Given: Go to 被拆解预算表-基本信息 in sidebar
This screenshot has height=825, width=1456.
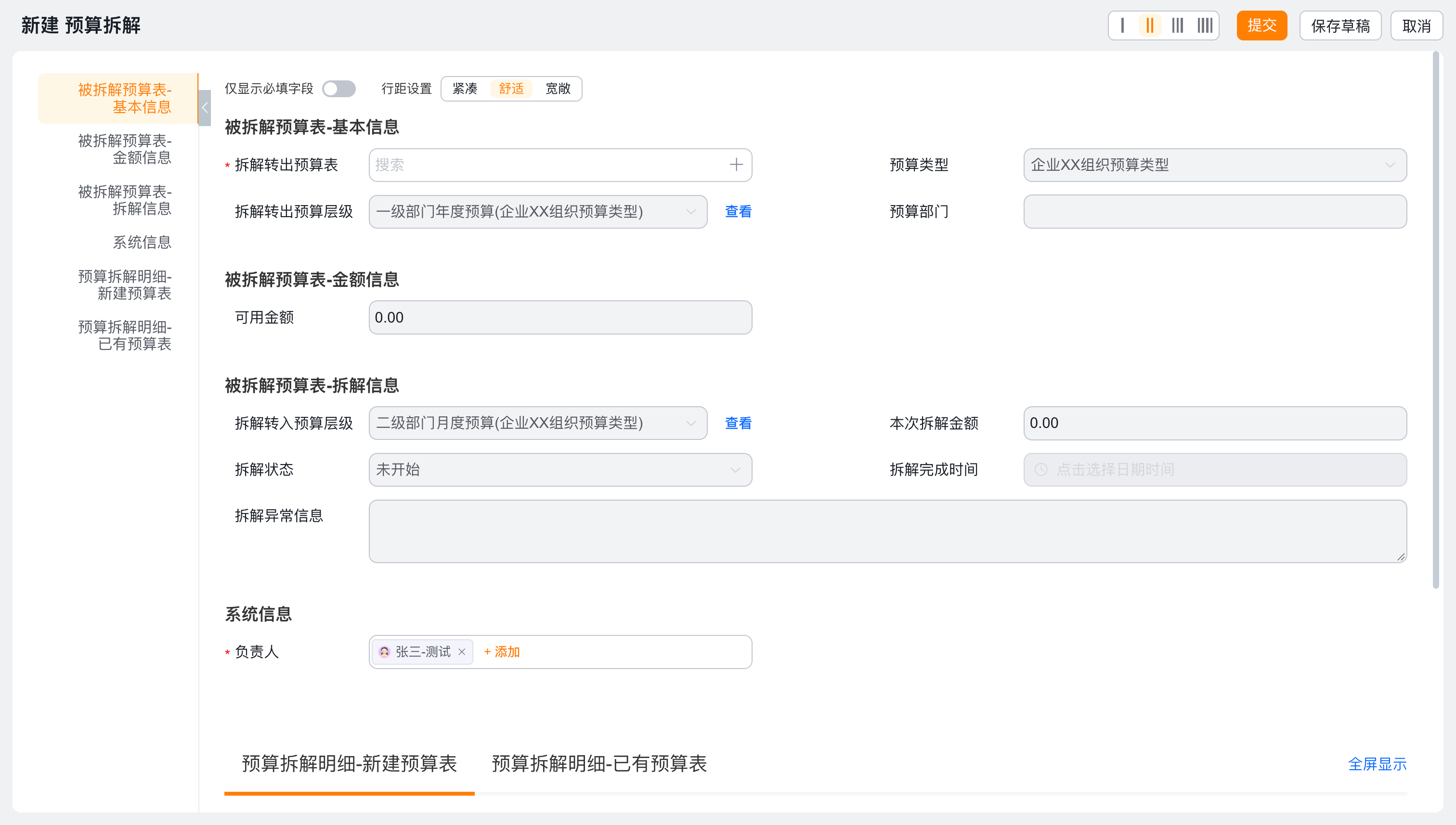Looking at the screenshot, I should coord(118,98).
